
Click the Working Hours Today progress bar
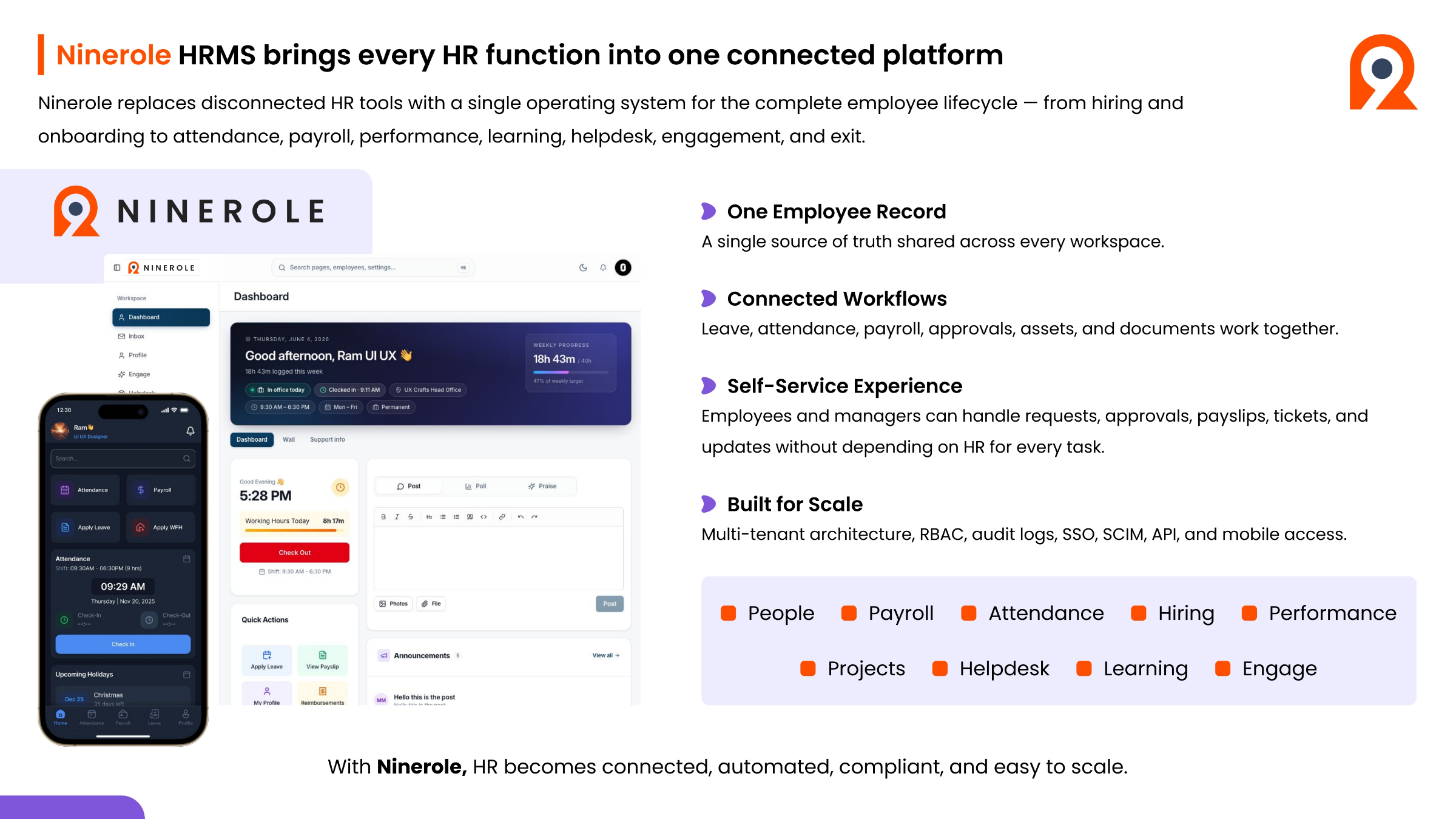pos(294,531)
